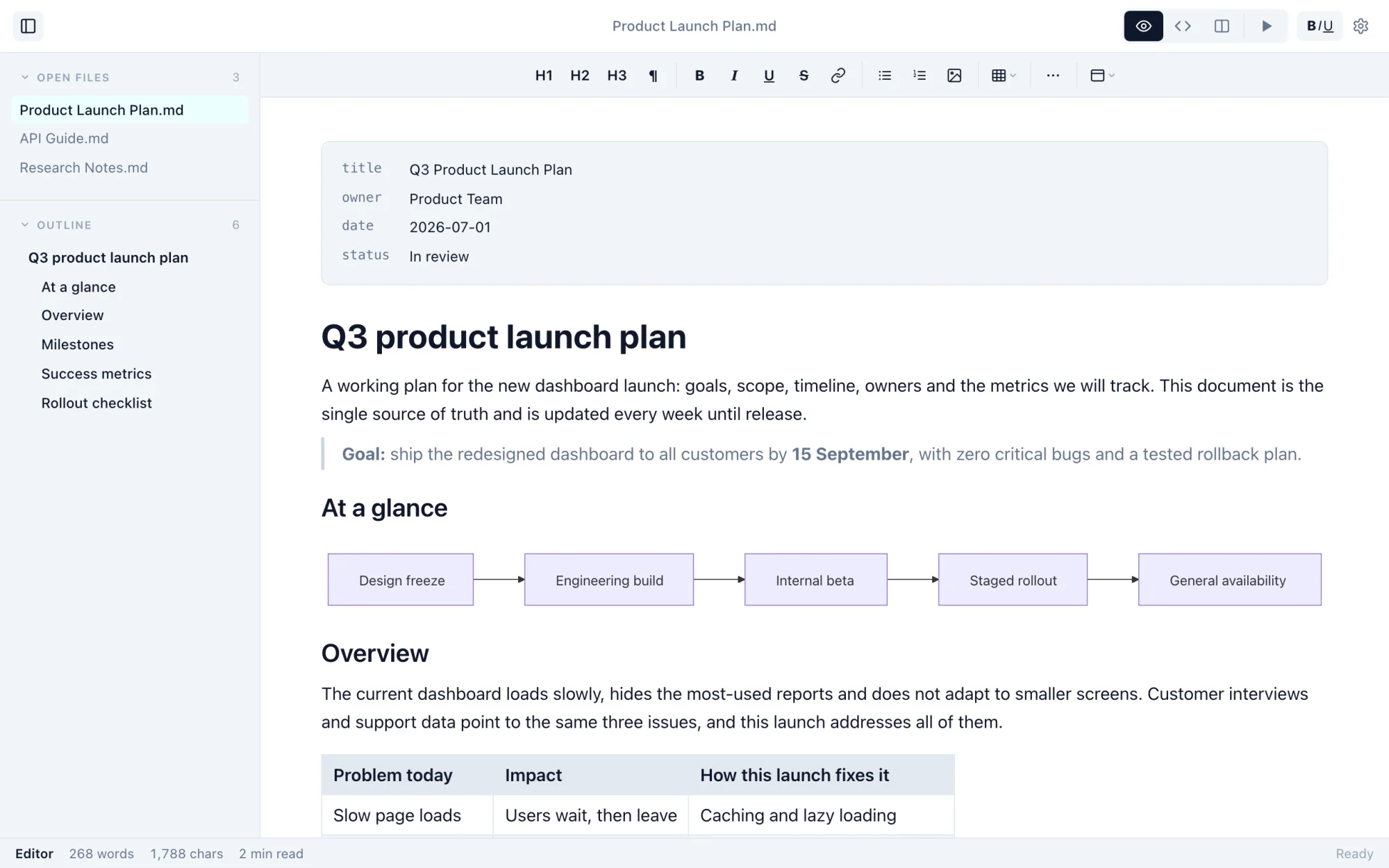Screen dimensions: 1389x868
Task: Apply Heading 3 style
Action: [x=617, y=76]
